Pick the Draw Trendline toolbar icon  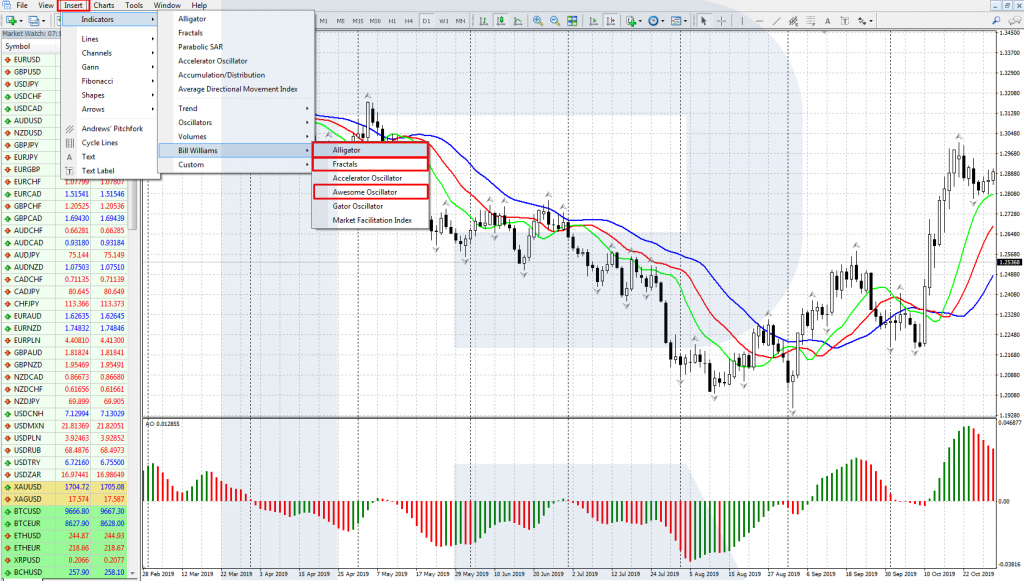[x=777, y=20]
